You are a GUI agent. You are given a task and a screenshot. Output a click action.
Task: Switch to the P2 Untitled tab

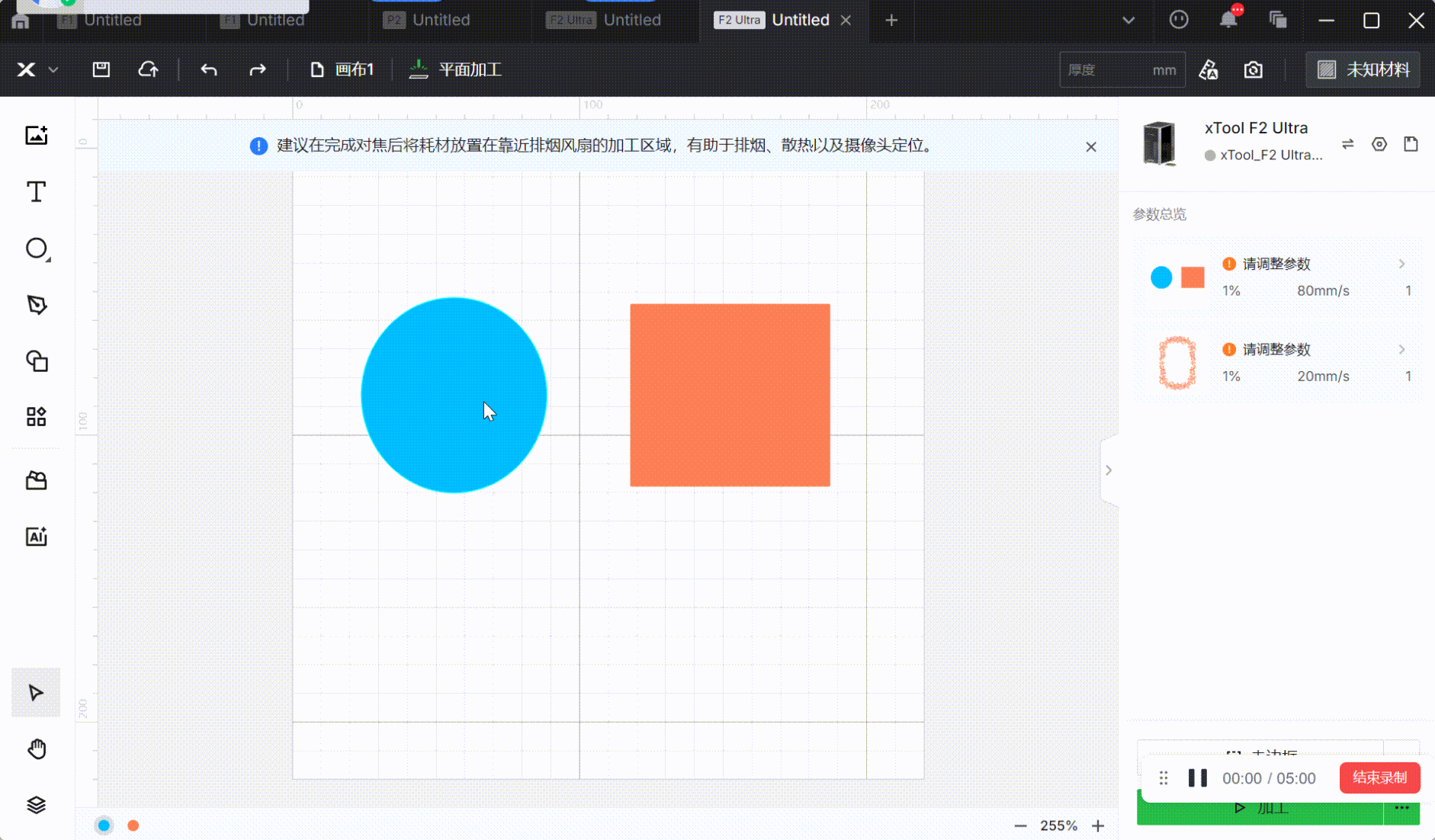[x=427, y=21]
